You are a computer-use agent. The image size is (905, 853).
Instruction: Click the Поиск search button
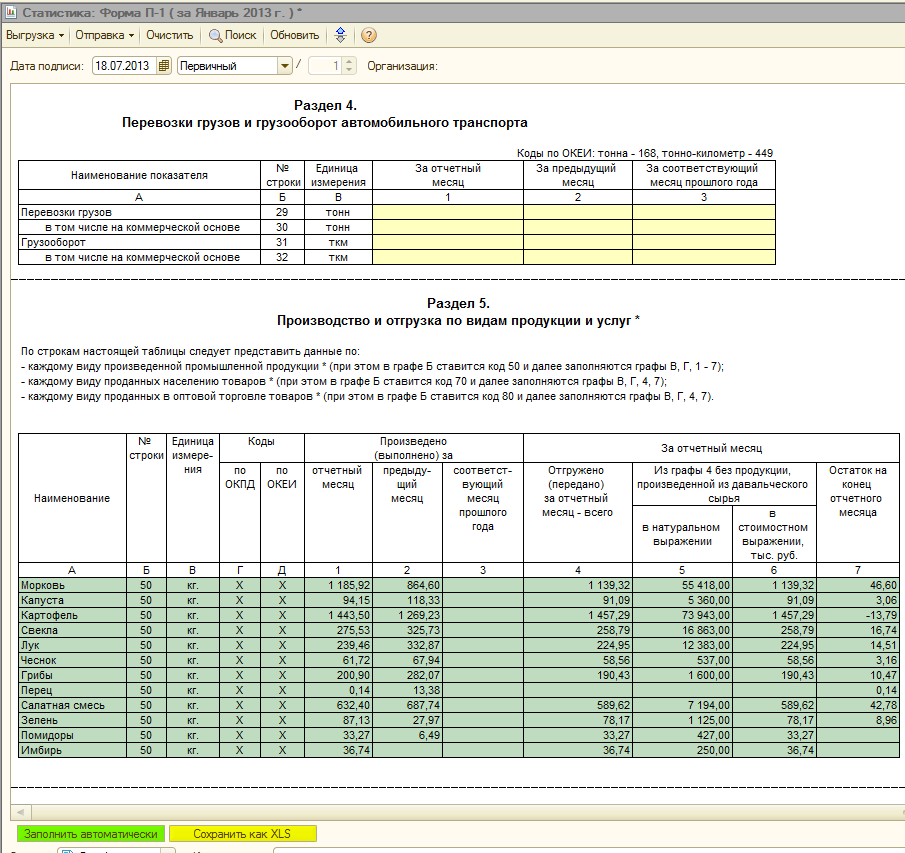[232, 35]
